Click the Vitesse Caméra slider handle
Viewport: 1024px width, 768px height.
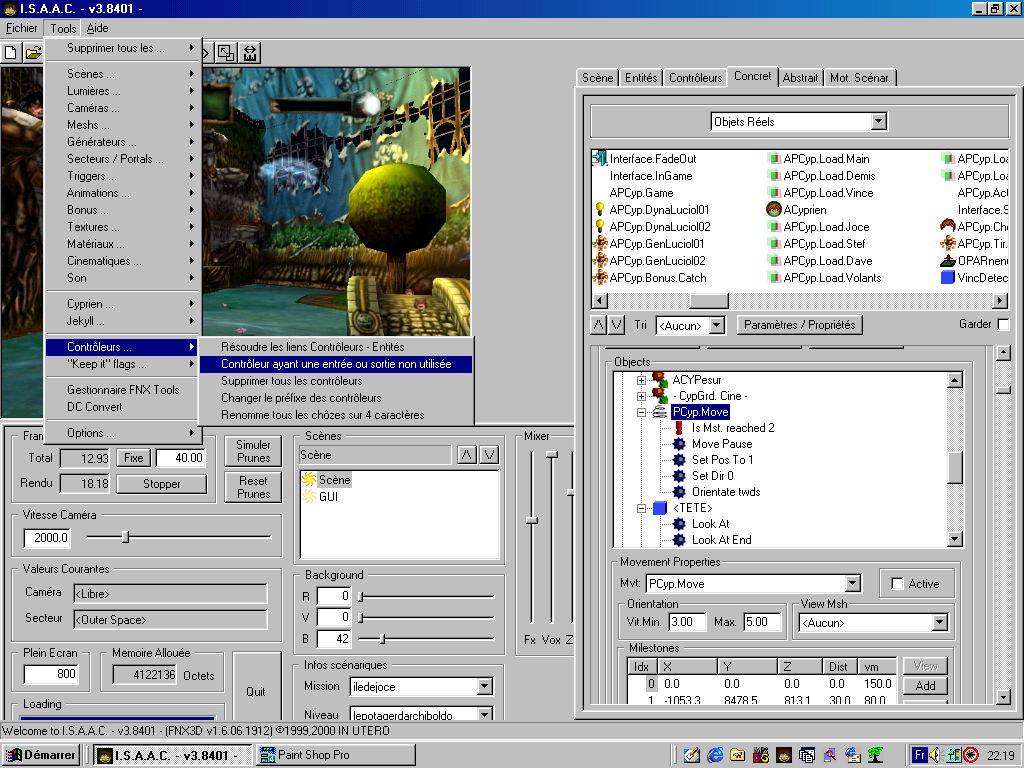(x=125, y=537)
